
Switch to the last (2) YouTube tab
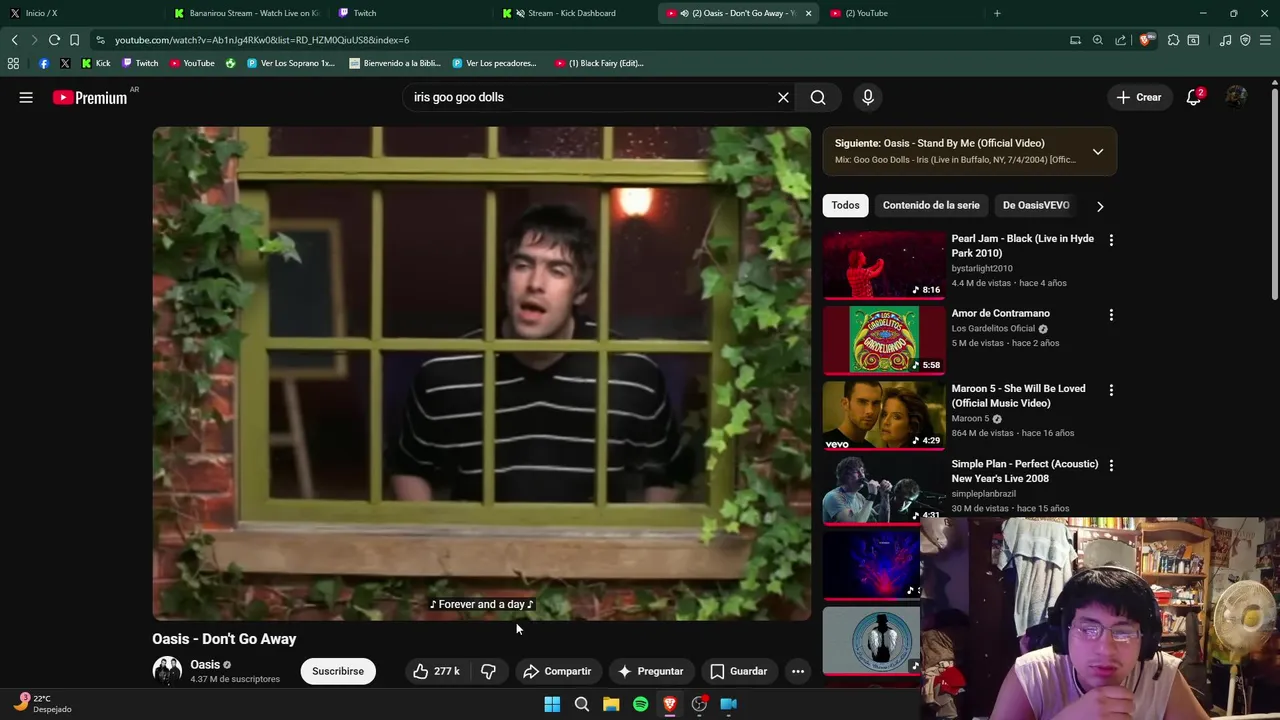tap(900, 13)
